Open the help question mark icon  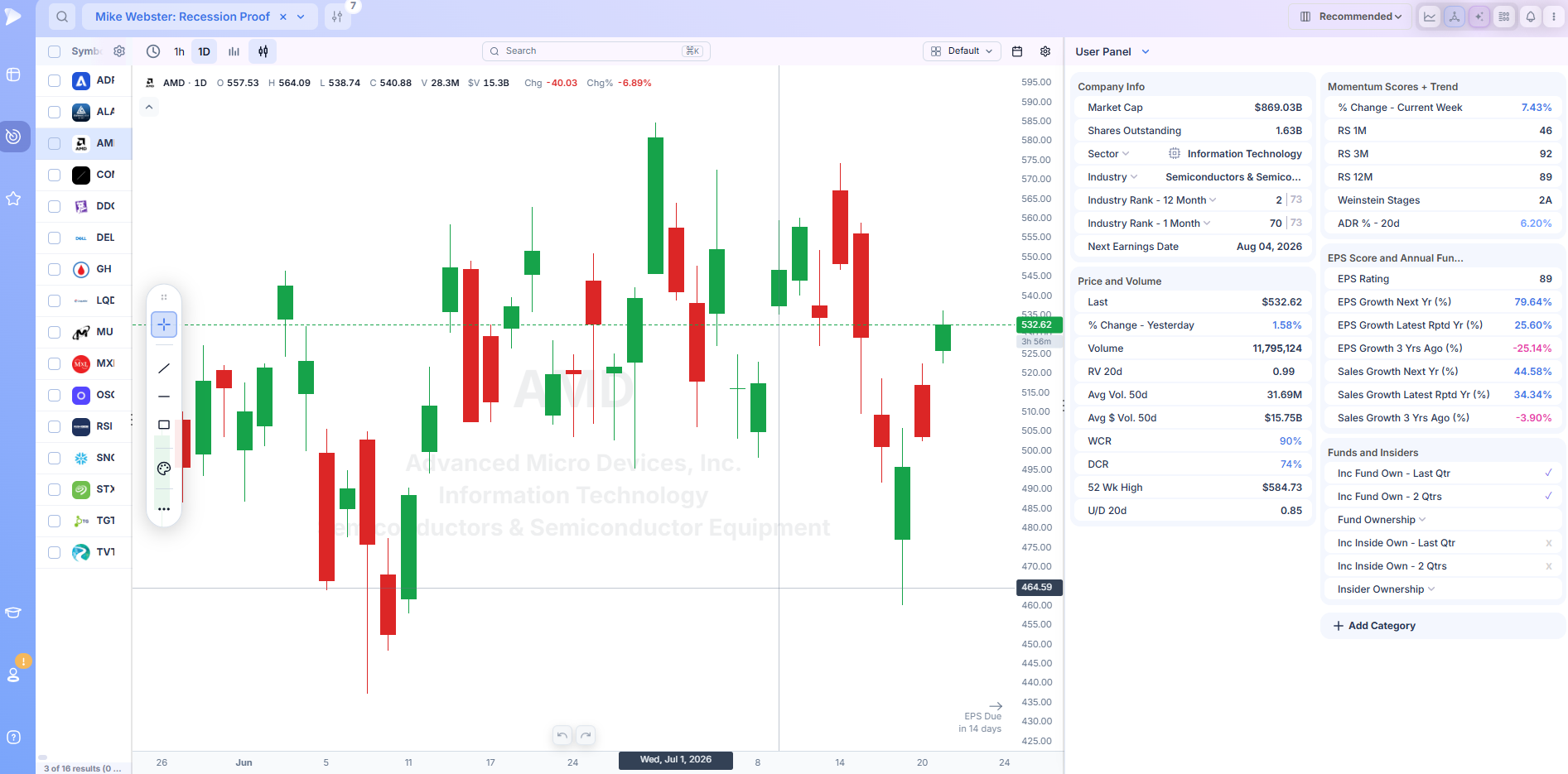pos(13,738)
